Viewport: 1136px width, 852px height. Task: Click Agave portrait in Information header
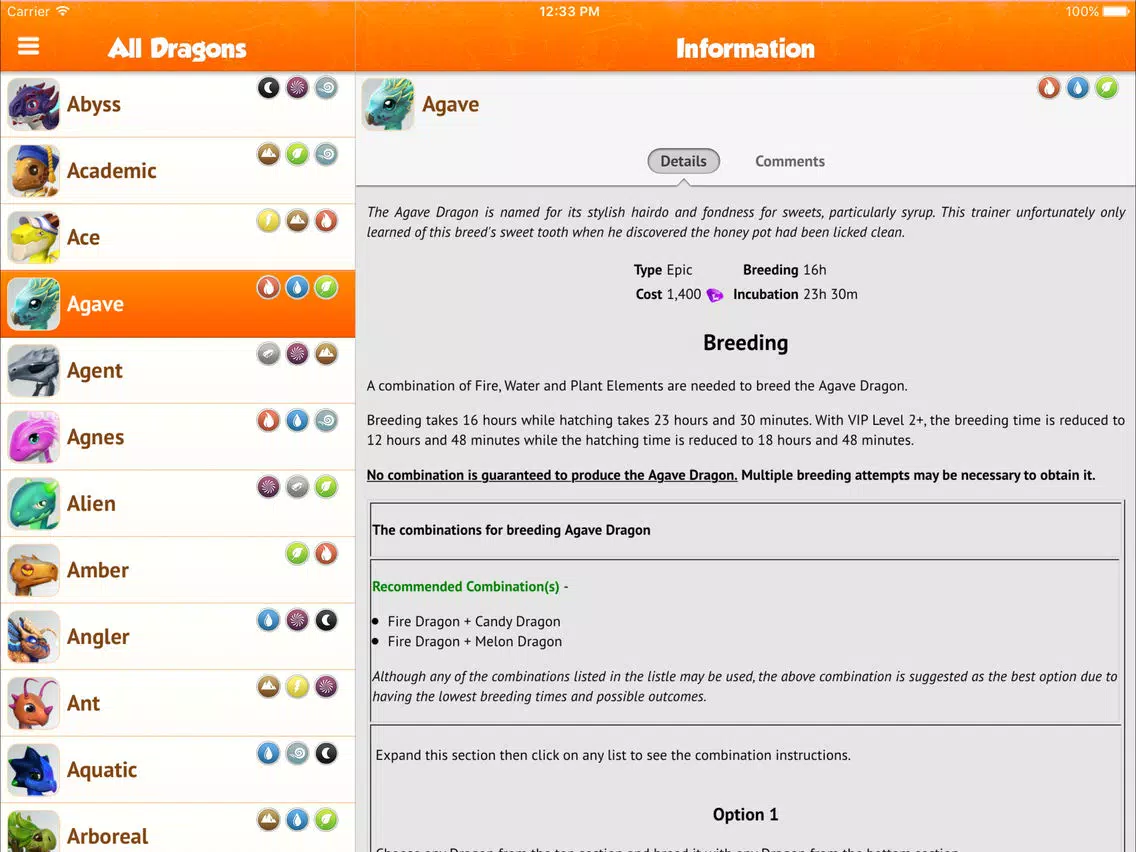pyautogui.click(x=388, y=104)
